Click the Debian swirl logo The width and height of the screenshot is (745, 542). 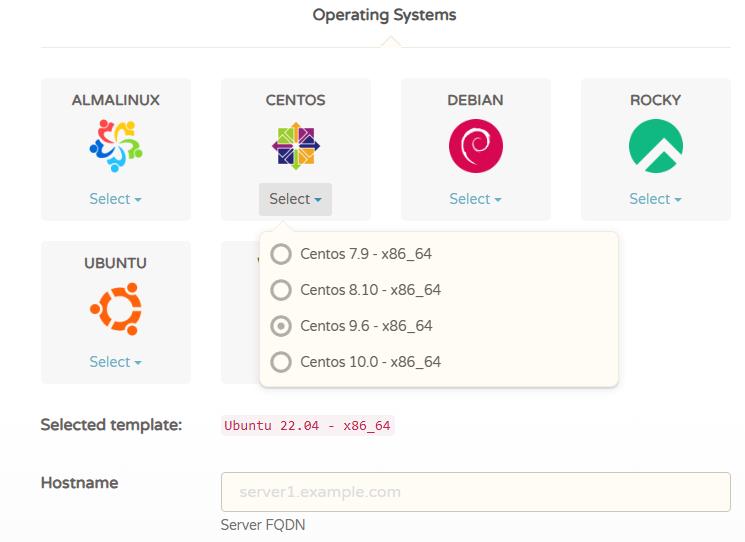(475, 146)
